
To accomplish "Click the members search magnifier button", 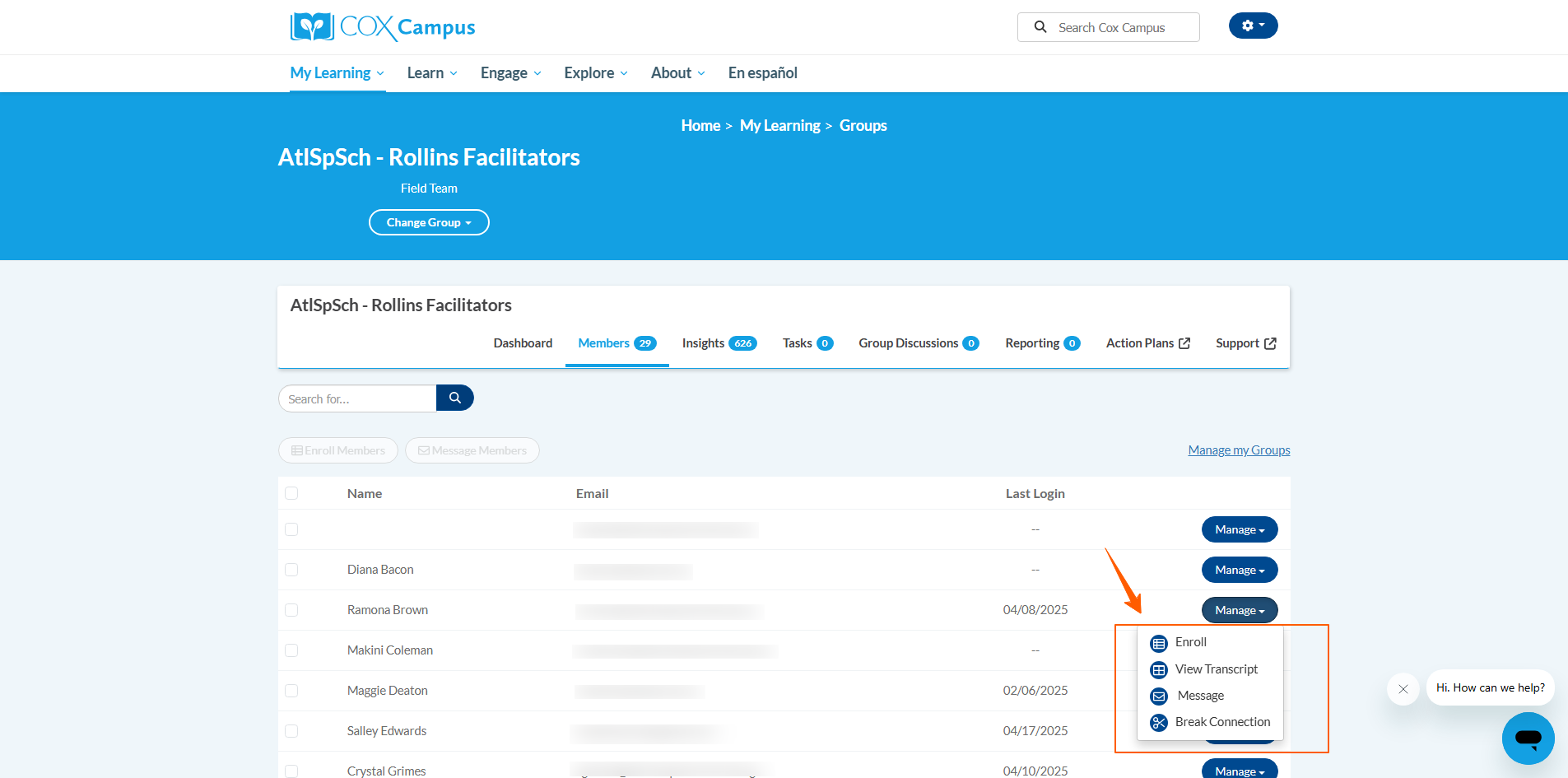I will (454, 398).
